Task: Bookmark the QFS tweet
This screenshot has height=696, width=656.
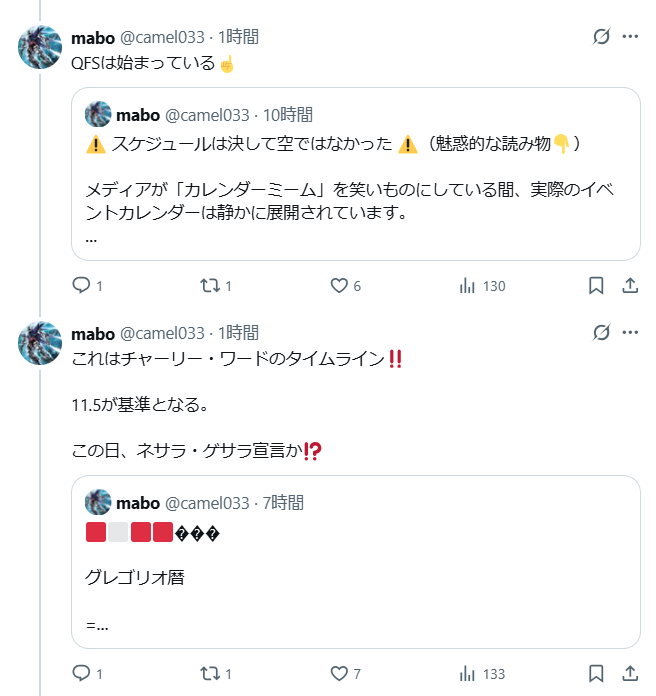Action: (x=596, y=286)
